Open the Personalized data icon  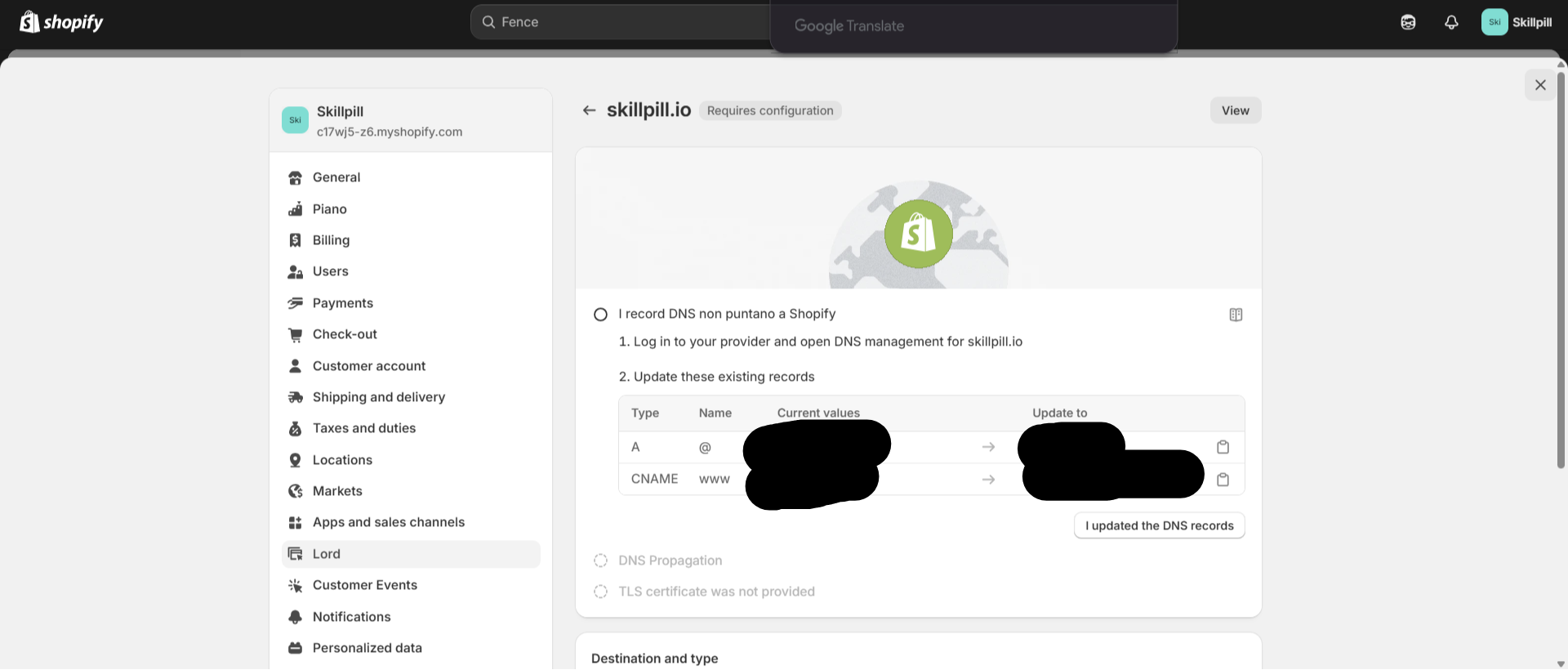pyautogui.click(x=296, y=648)
